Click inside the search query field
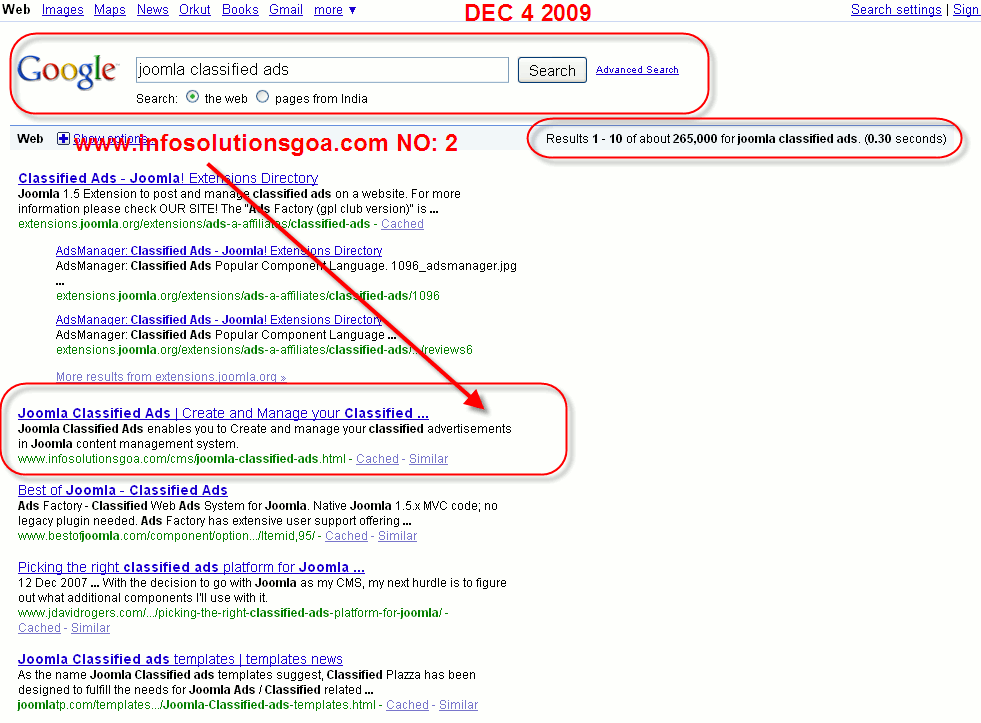This screenshot has width=981, height=723. point(322,70)
